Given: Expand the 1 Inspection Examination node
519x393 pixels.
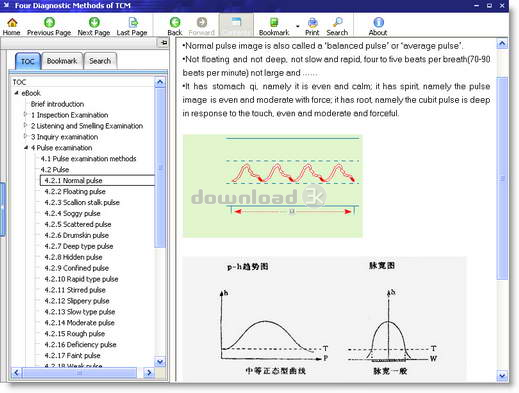Looking at the screenshot, I should [25, 115].
